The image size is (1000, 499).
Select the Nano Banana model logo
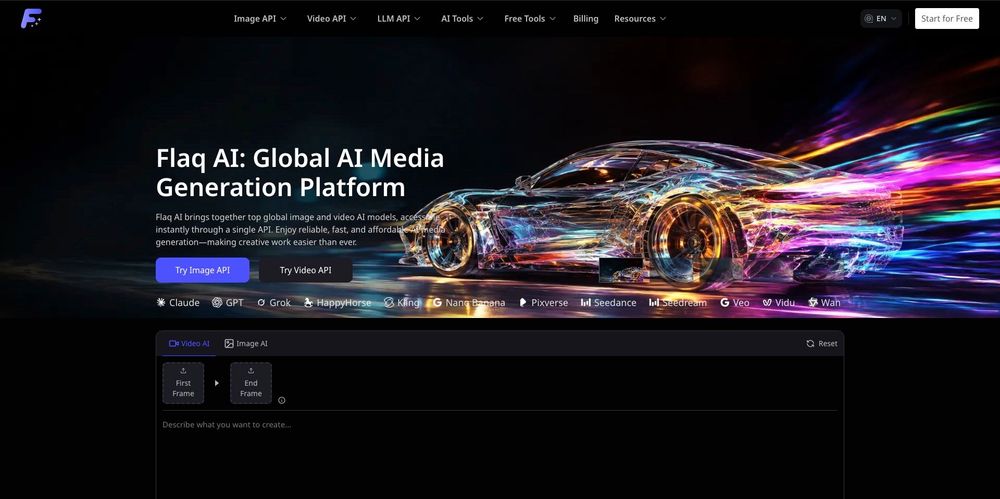pyautogui.click(x=469, y=302)
